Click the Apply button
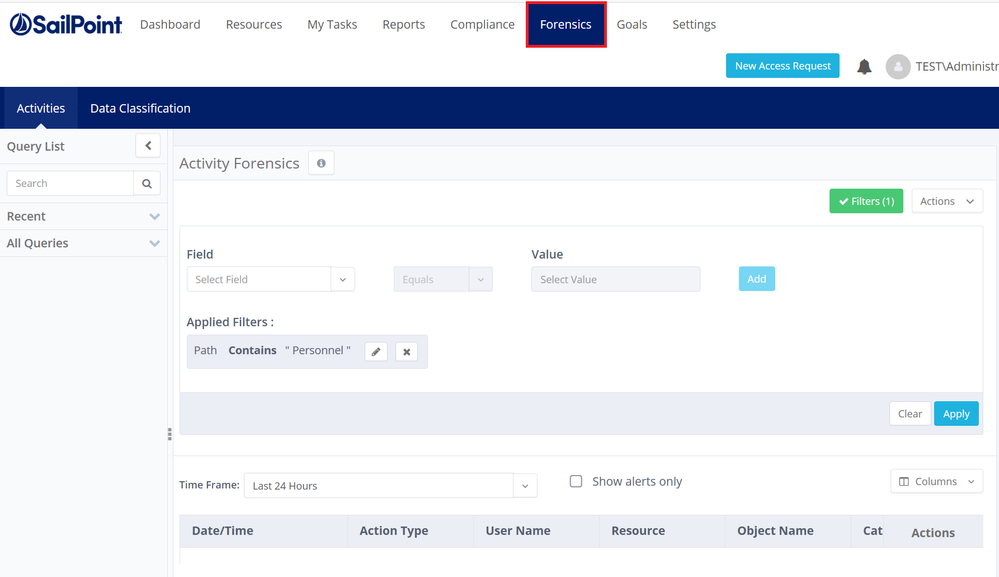999x577 pixels. click(956, 414)
